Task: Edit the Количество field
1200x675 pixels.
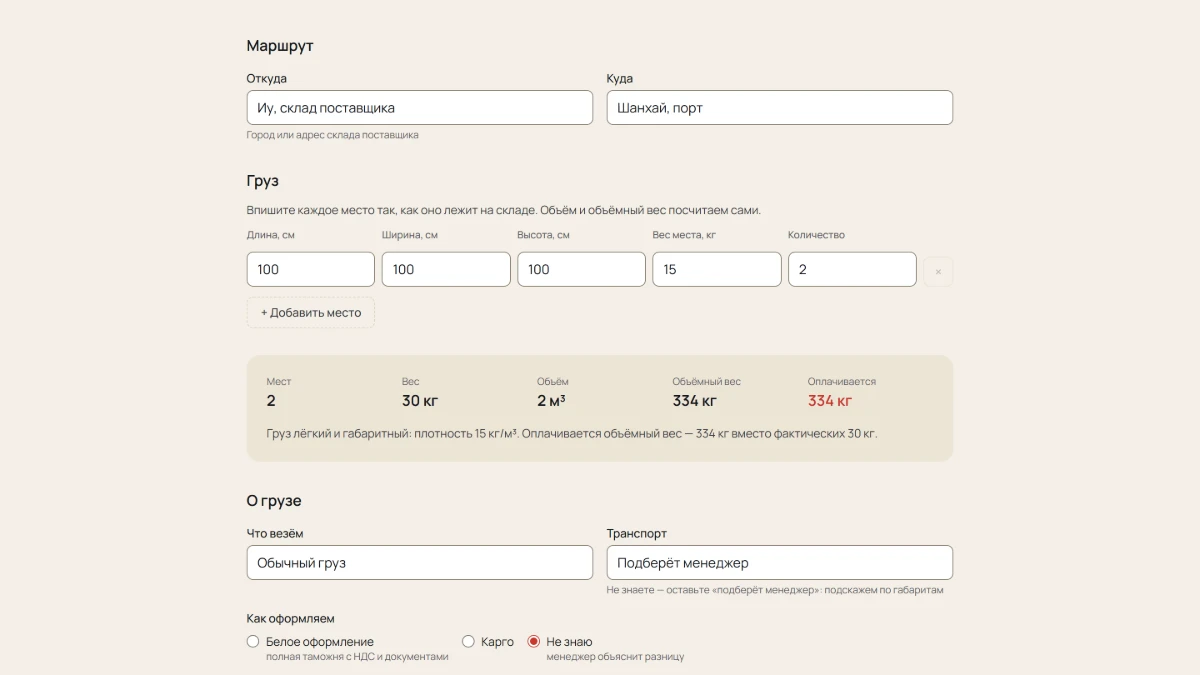Action: [852, 270]
